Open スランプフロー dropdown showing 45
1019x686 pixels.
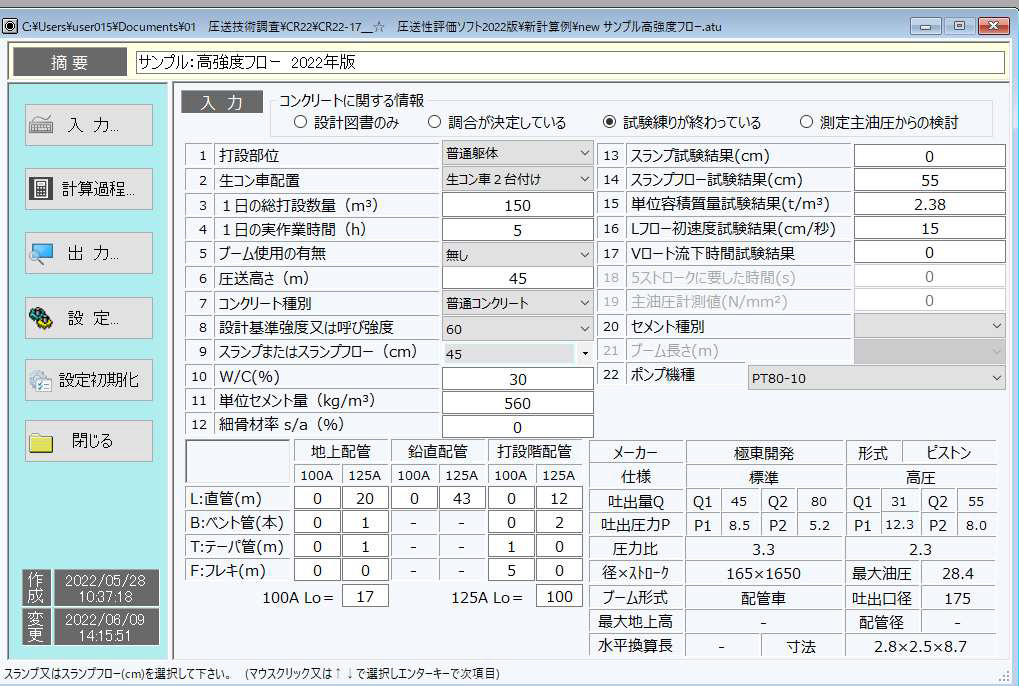click(517, 353)
